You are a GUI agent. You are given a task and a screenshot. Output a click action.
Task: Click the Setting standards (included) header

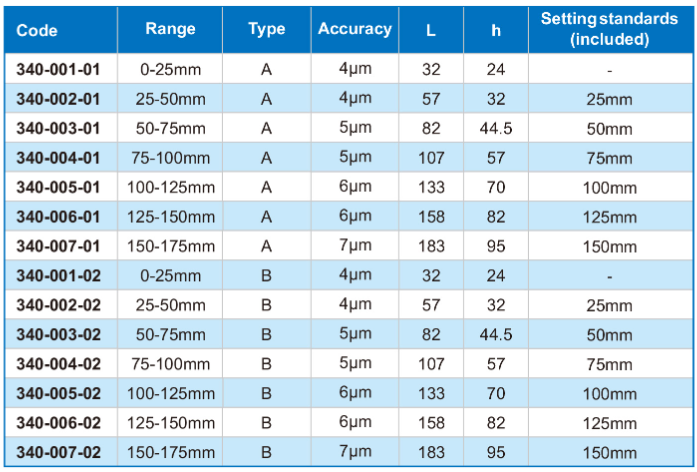tap(609, 29)
